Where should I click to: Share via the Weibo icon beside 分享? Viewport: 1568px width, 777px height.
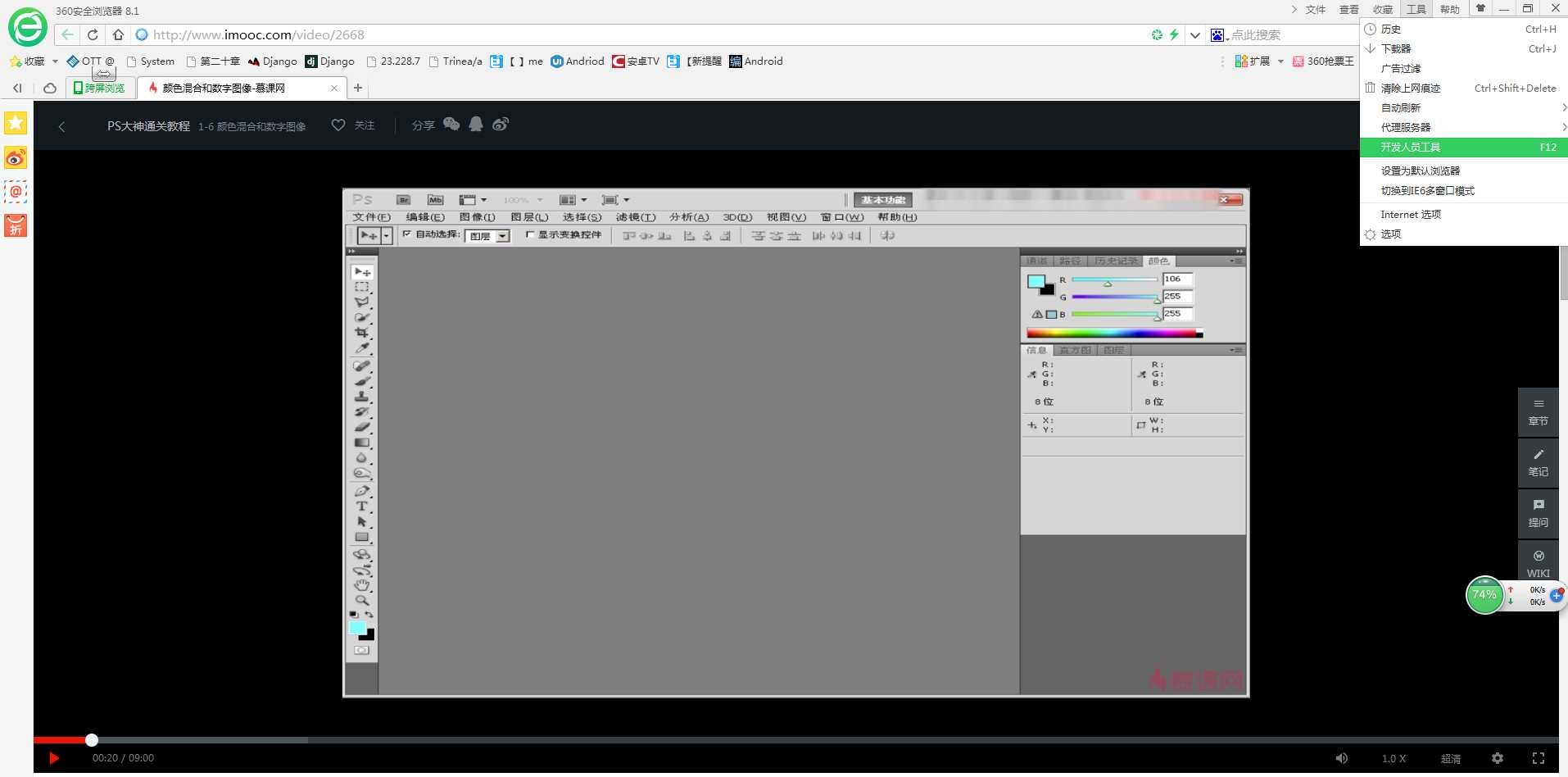tap(501, 124)
